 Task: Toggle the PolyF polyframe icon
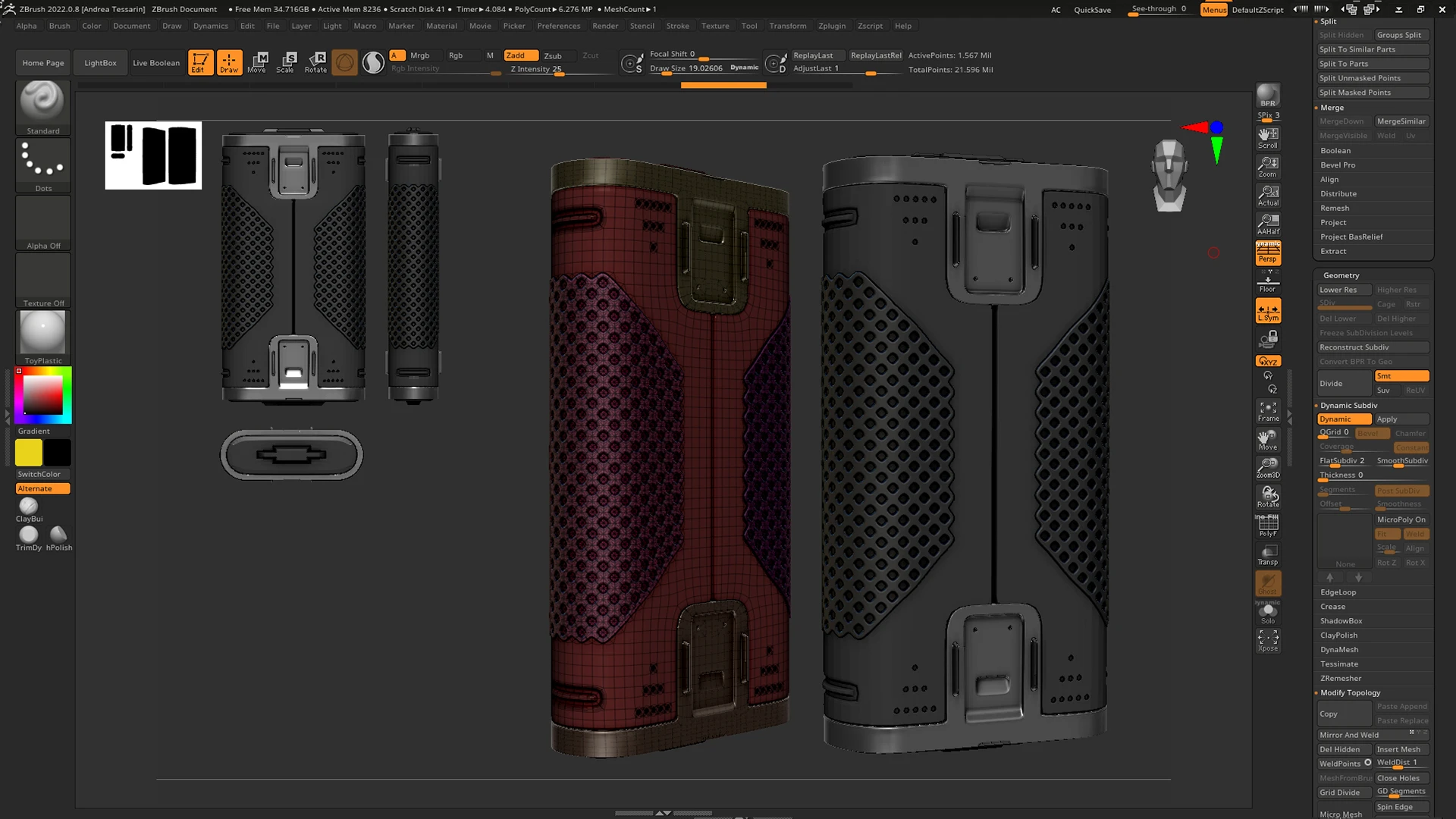[1268, 526]
